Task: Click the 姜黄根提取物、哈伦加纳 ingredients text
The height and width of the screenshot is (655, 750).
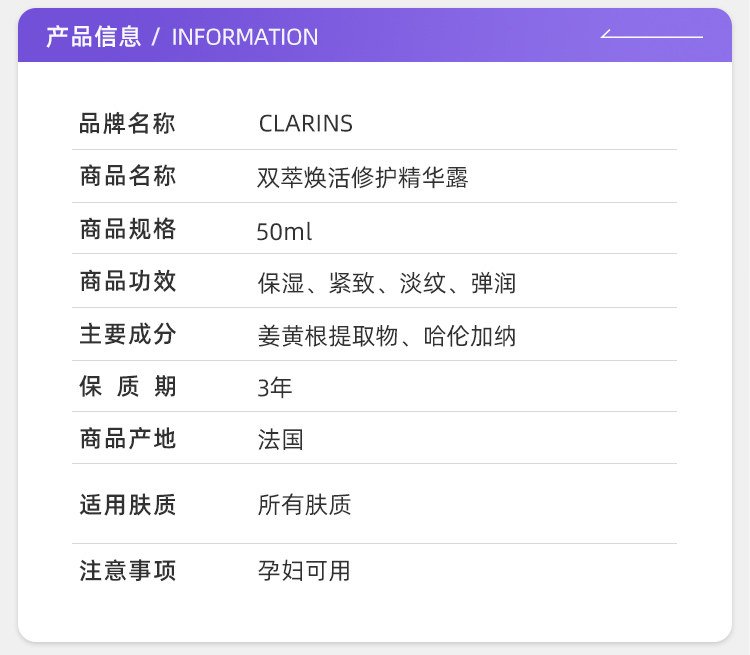Action: (386, 335)
